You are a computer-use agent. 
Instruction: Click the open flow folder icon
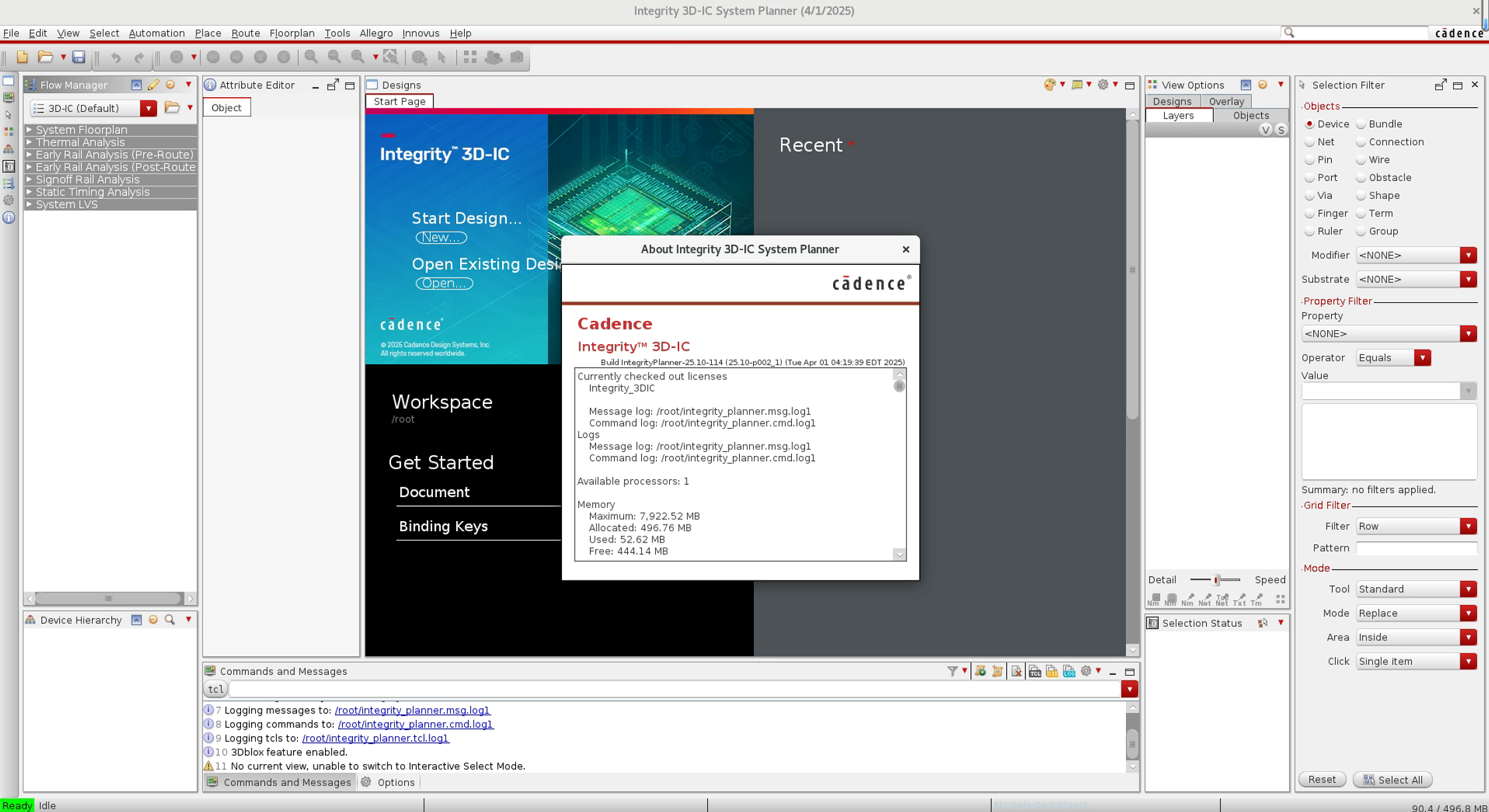(x=172, y=108)
